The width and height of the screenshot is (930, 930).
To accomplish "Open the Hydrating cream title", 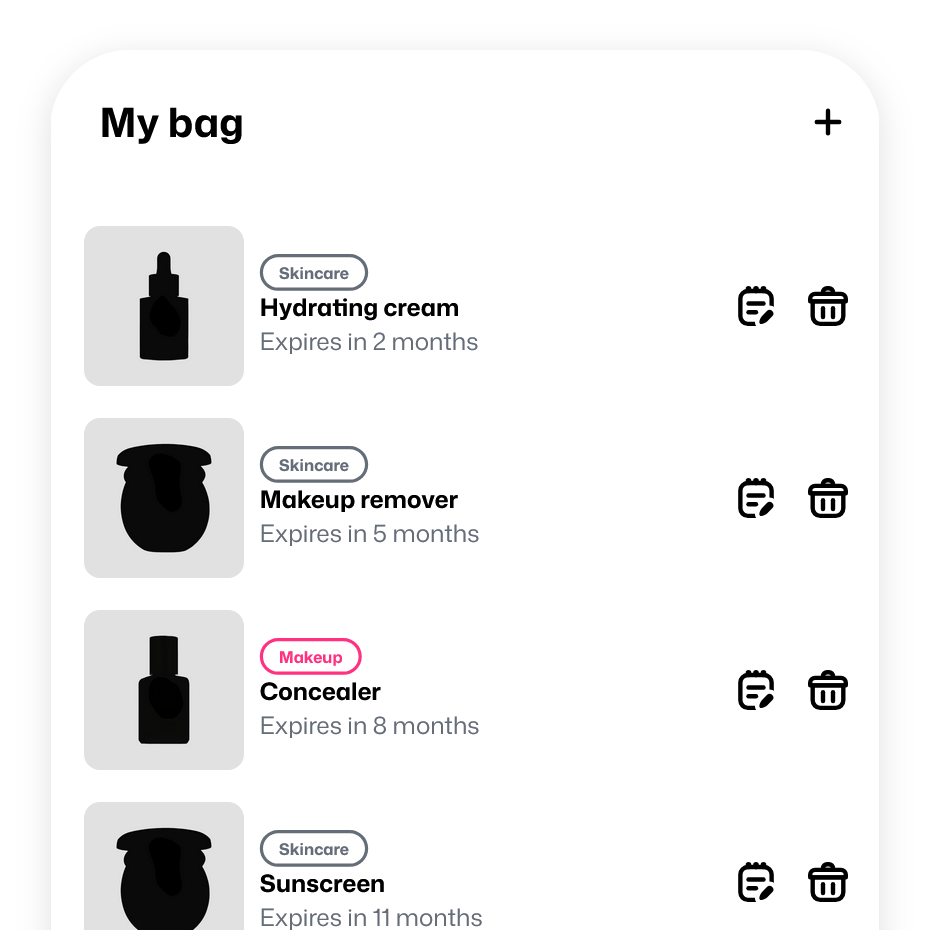I will (359, 308).
